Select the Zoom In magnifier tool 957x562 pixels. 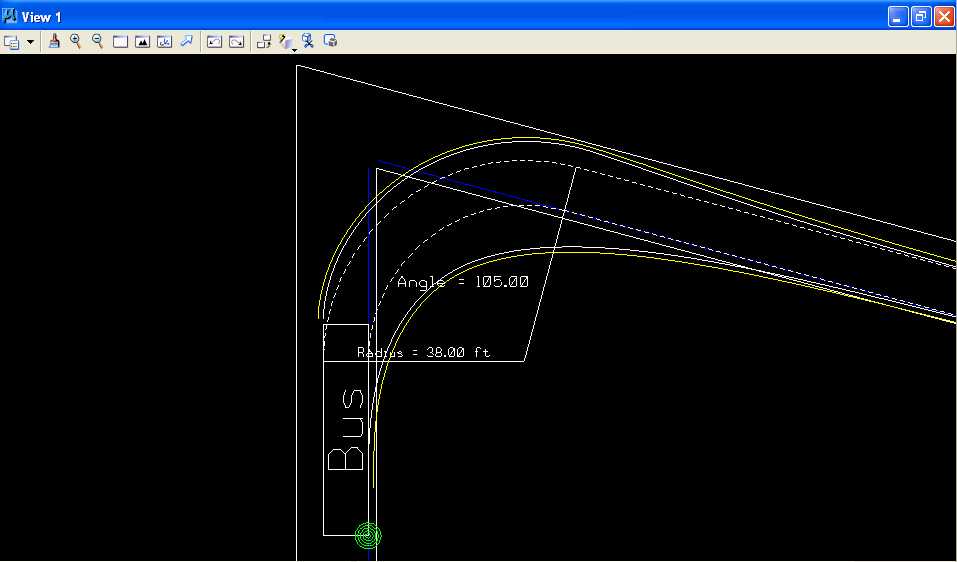[x=76, y=42]
